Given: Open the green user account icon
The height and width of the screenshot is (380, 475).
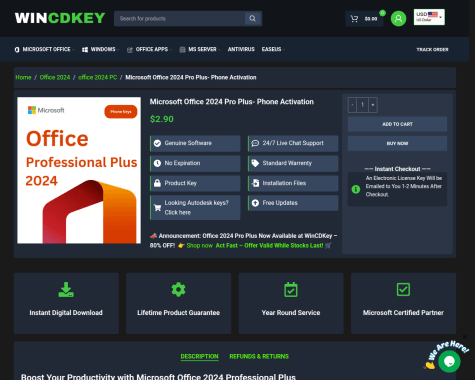Looking at the screenshot, I should pos(398,18).
